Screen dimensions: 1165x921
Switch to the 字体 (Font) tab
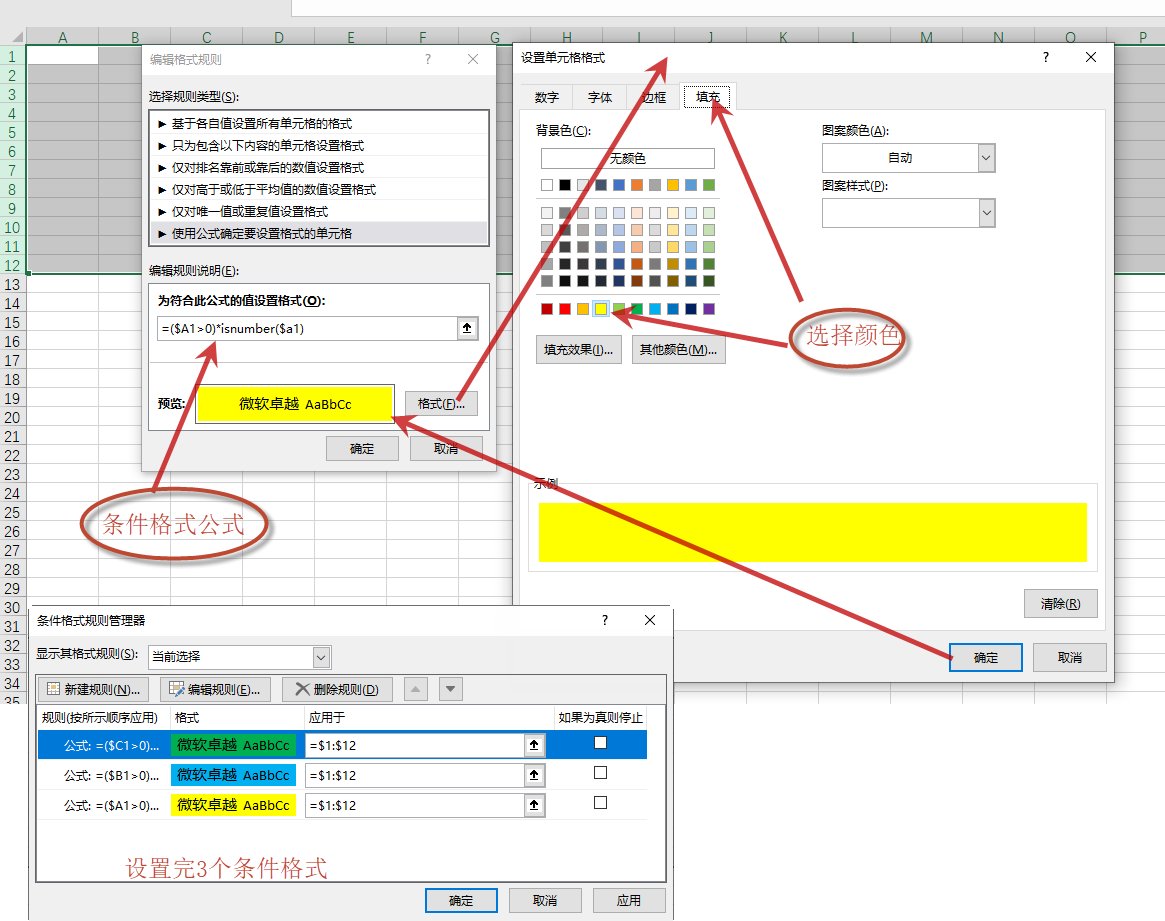pos(600,97)
